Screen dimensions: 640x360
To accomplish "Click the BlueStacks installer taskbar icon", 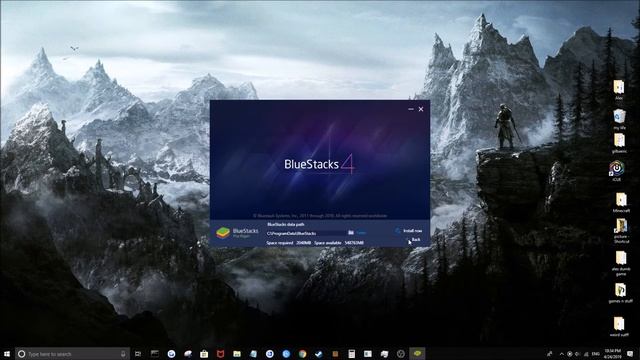I will point(417,353).
